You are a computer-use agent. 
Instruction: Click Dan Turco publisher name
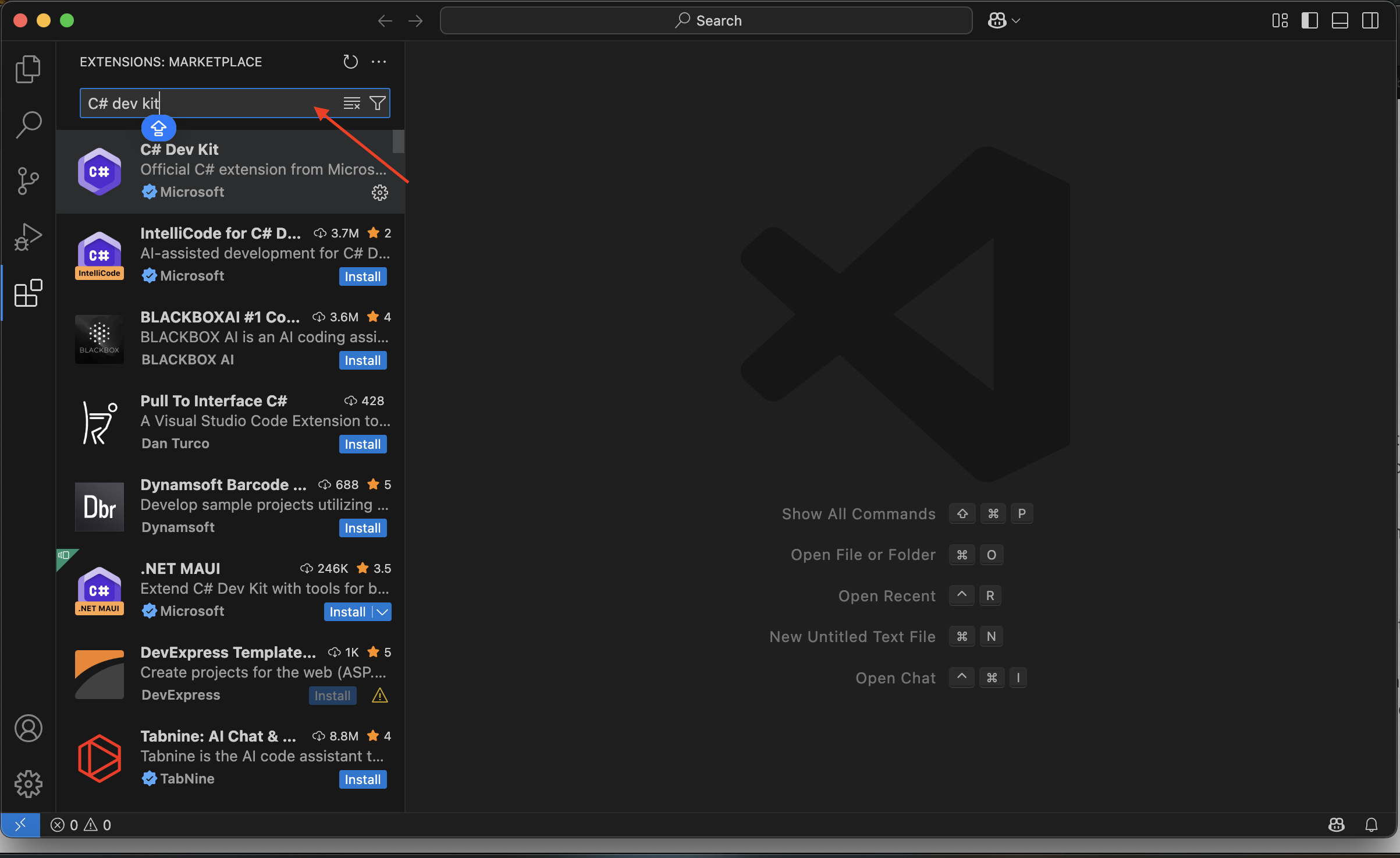(x=175, y=444)
